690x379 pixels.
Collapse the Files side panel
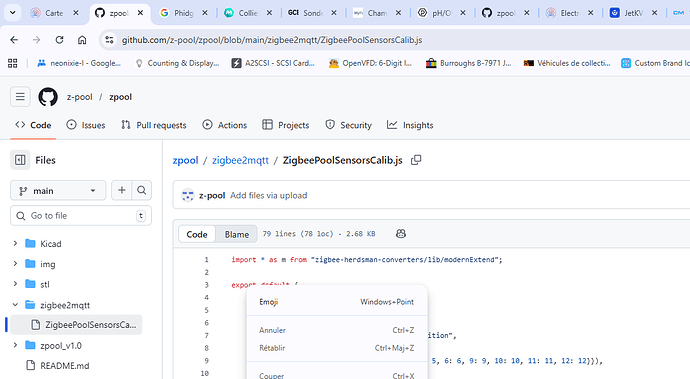(20, 160)
